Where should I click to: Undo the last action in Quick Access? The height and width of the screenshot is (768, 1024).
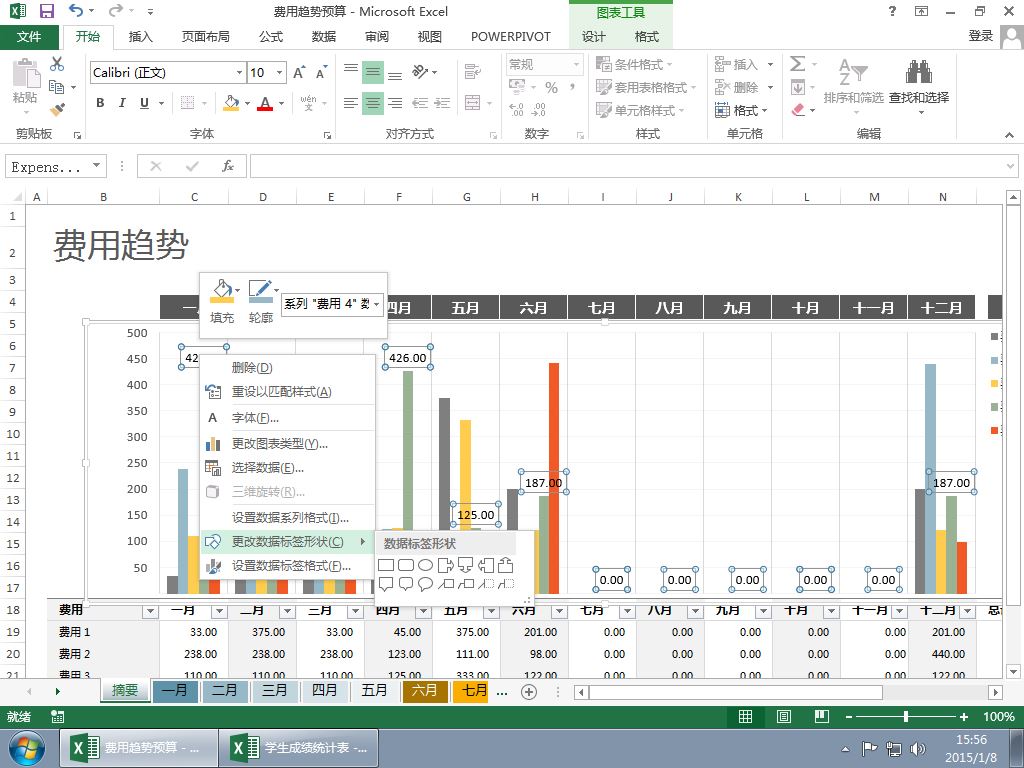[x=76, y=10]
